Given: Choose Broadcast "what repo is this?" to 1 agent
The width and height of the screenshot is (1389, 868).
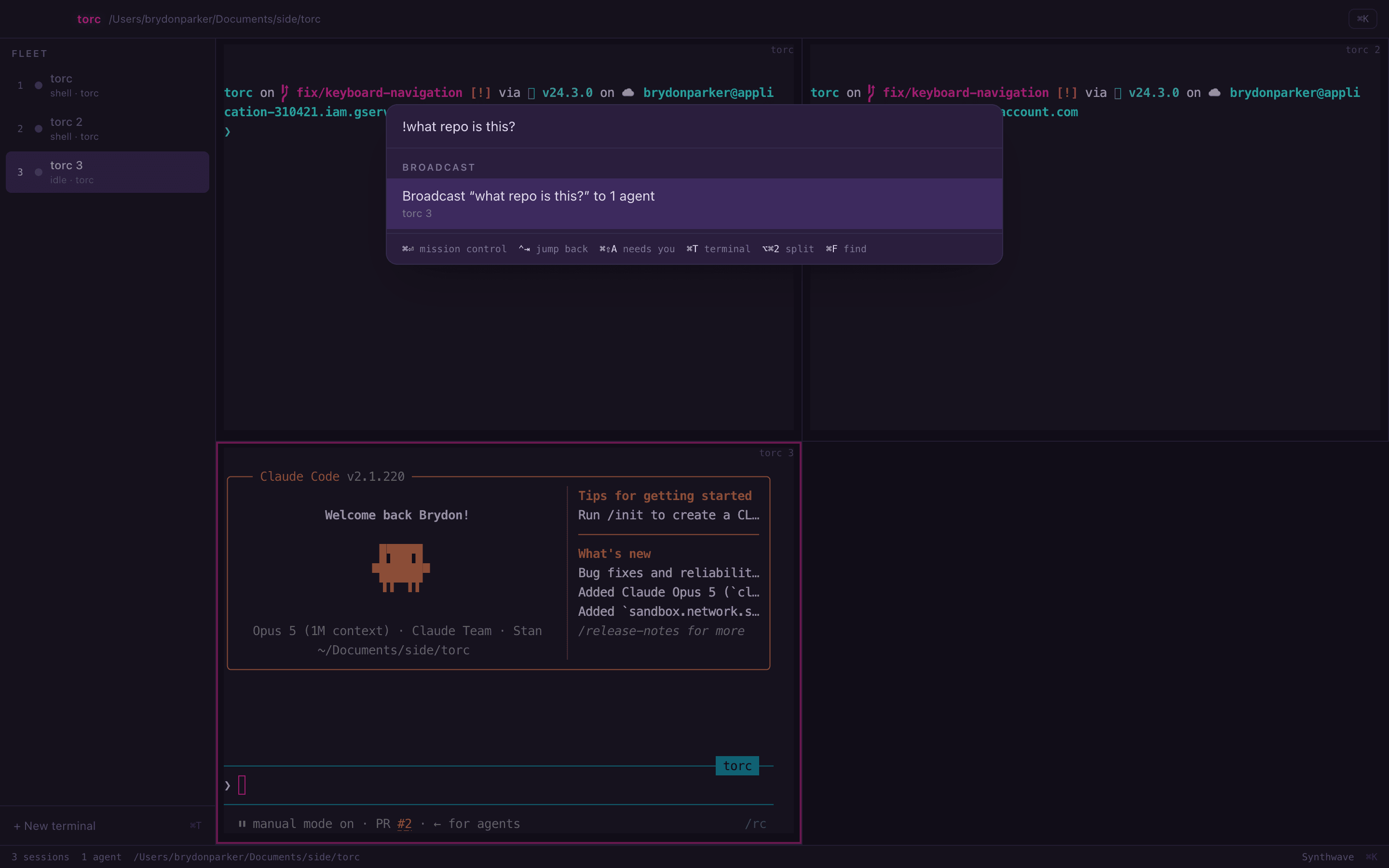Looking at the screenshot, I should (694, 204).
